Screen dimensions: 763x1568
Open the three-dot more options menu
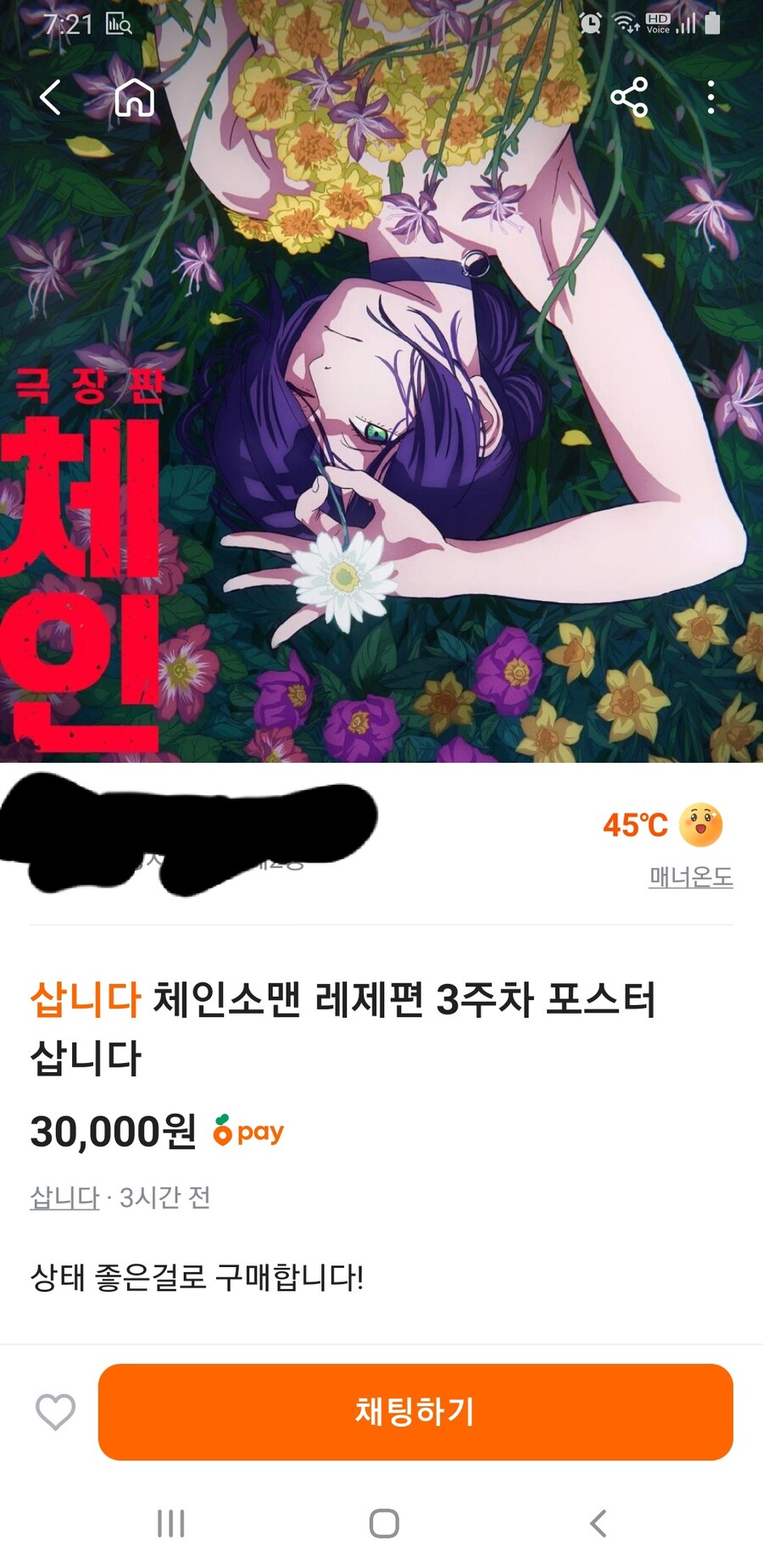pos(710,97)
